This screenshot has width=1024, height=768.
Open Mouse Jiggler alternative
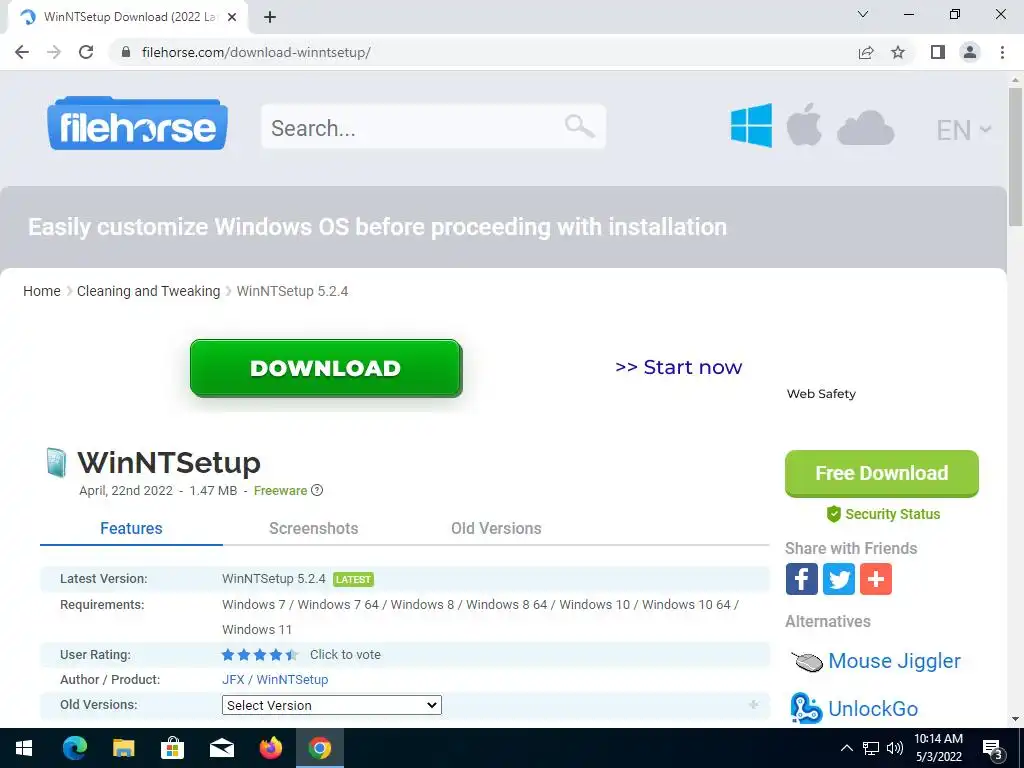click(894, 661)
